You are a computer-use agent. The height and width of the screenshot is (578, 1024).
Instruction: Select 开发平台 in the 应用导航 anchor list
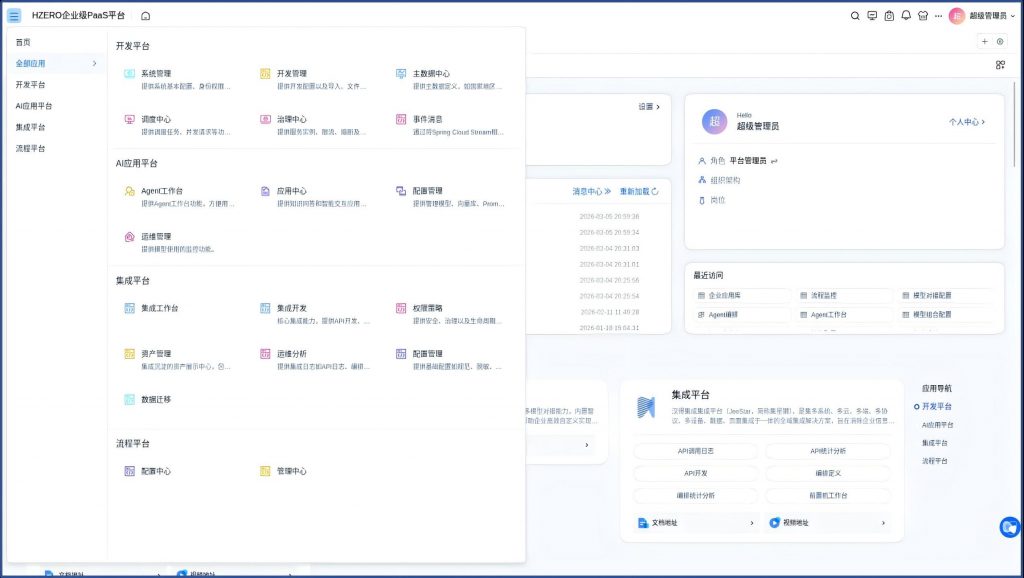[936, 406]
